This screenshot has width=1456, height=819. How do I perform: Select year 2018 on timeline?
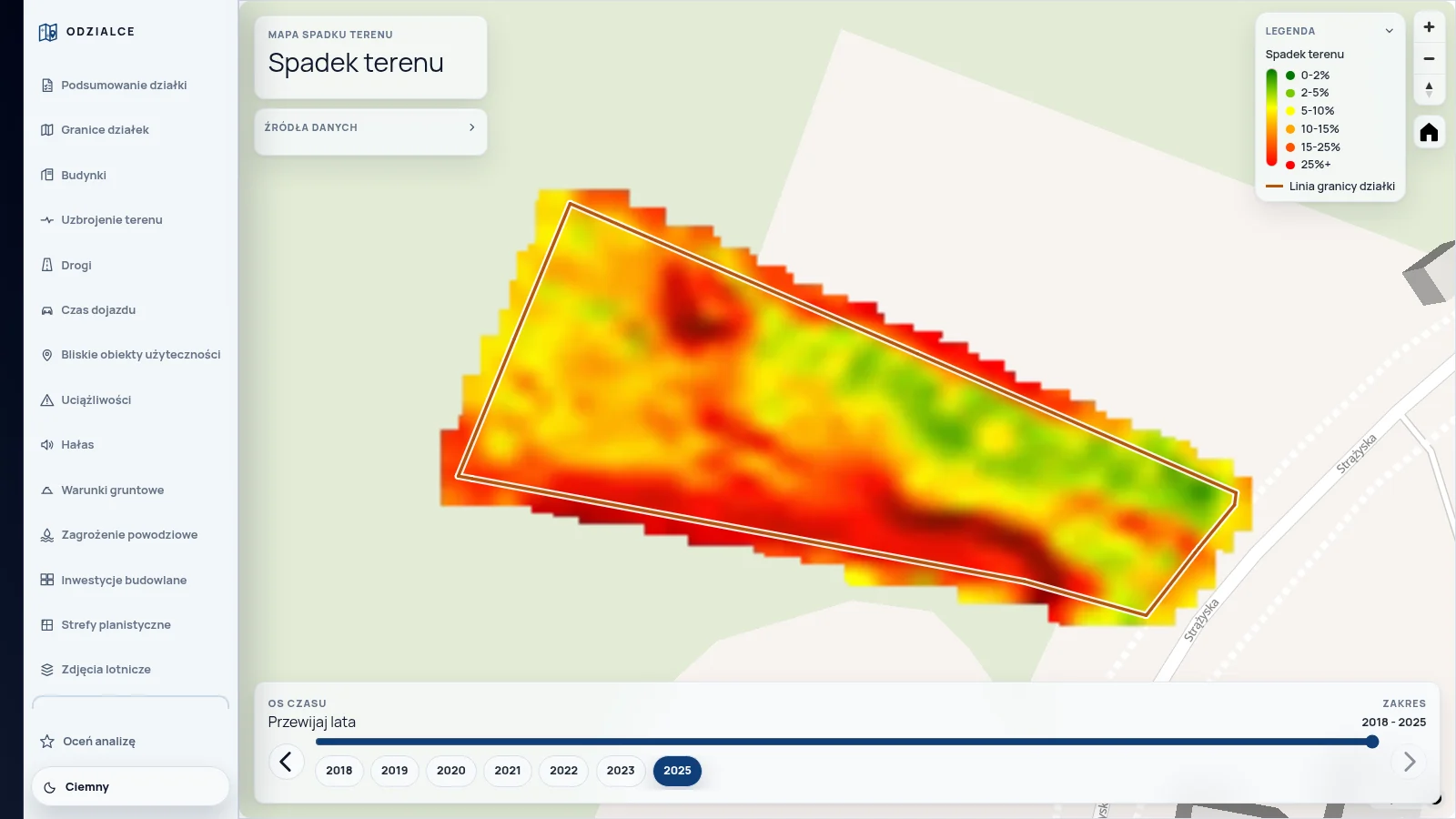tap(339, 771)
